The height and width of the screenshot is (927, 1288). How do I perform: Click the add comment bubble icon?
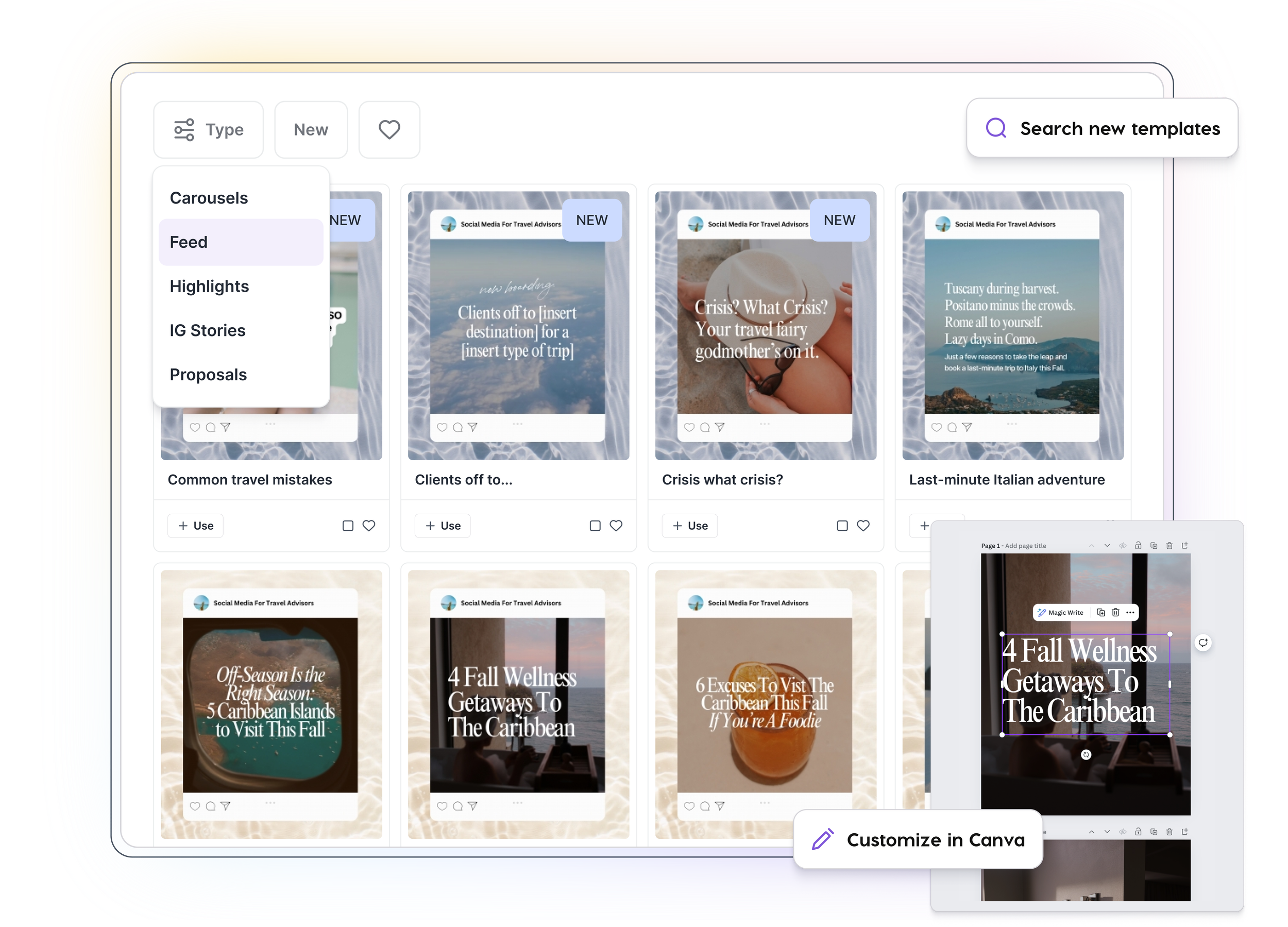click(x=1203, y=643)
